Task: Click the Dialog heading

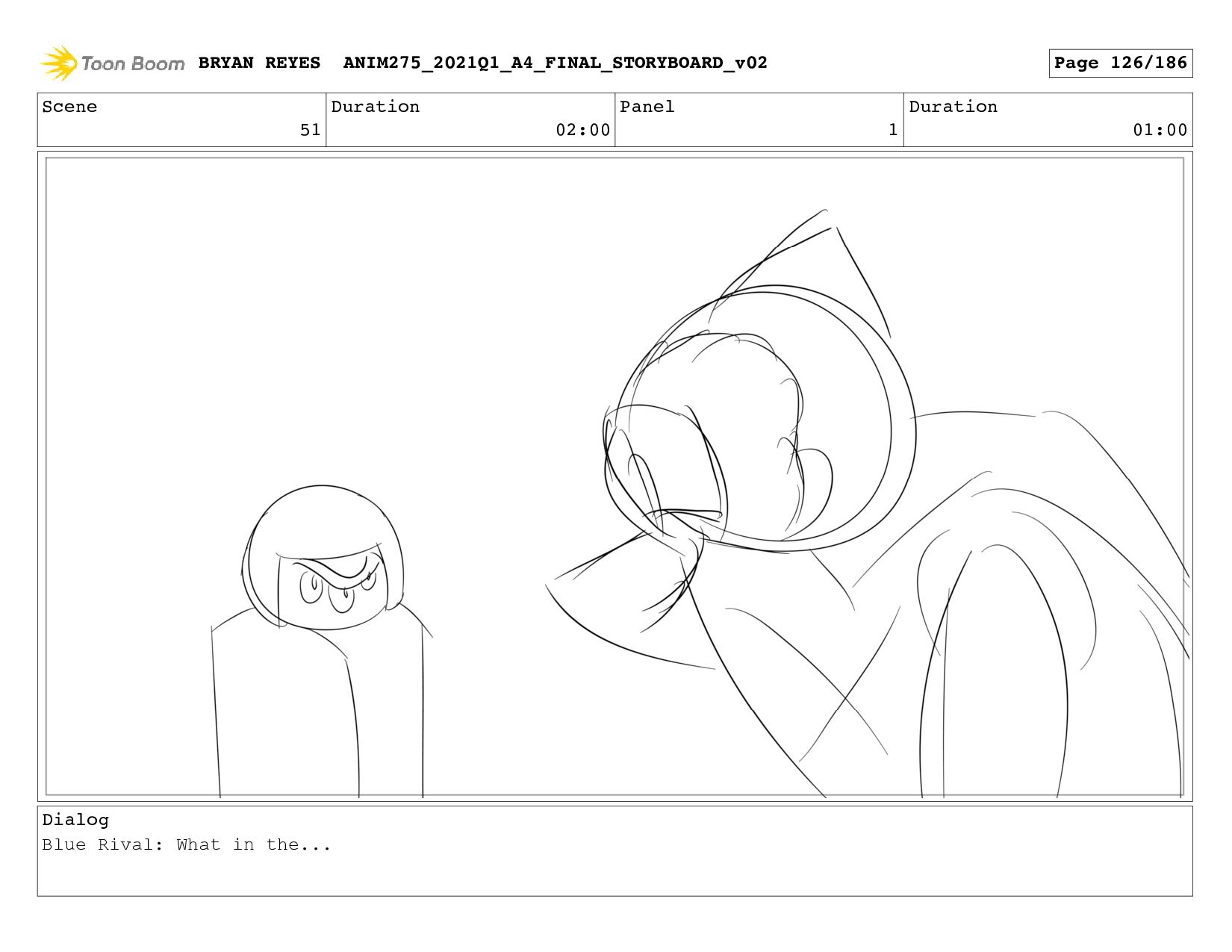Action: pyautogui.click(x=75, y=820)
